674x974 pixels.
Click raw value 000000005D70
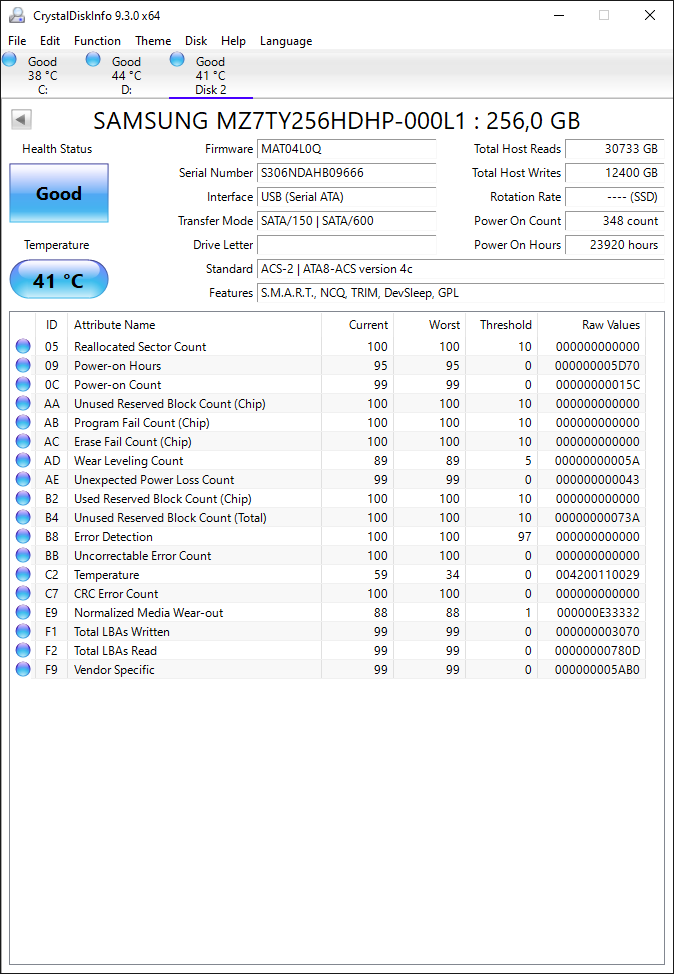click(x=598, y=366)
